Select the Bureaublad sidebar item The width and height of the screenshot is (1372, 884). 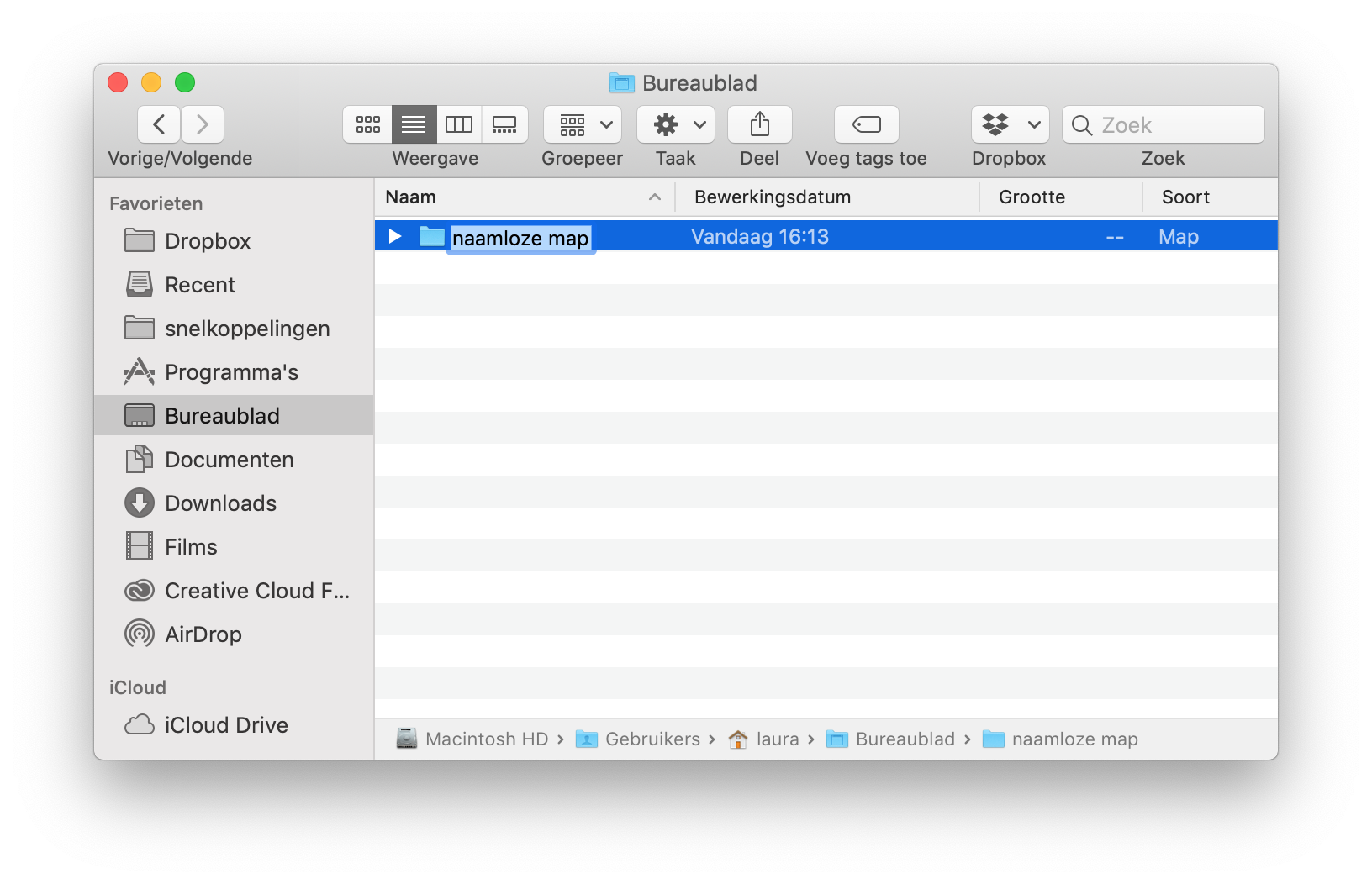point(223,415)
